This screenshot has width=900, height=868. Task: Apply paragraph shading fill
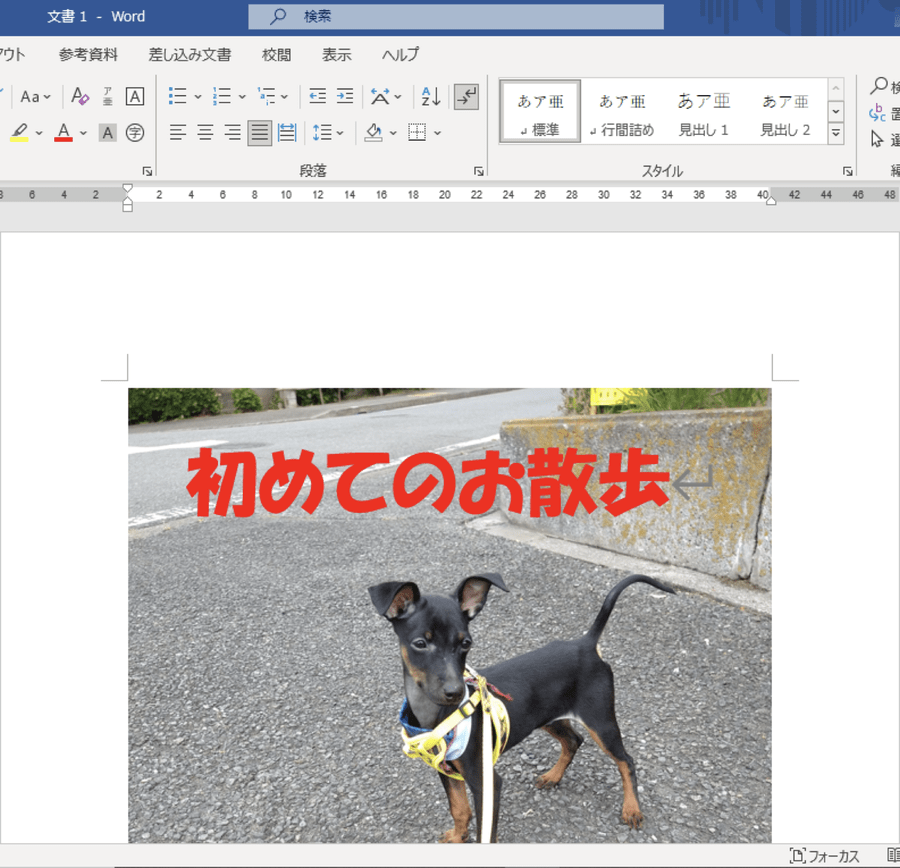(374, 133)
